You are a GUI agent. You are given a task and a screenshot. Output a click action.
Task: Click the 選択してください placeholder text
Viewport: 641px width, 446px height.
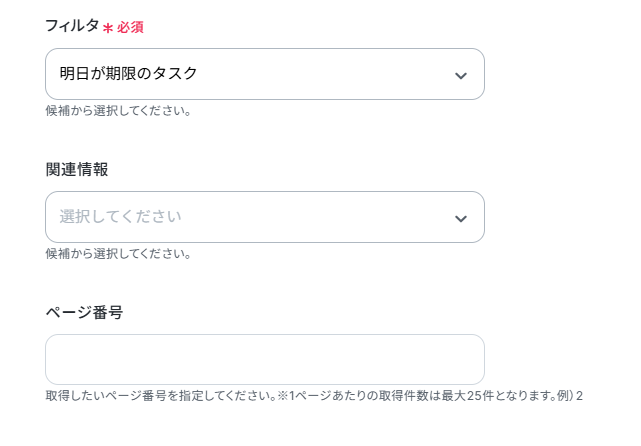(120, 217)
